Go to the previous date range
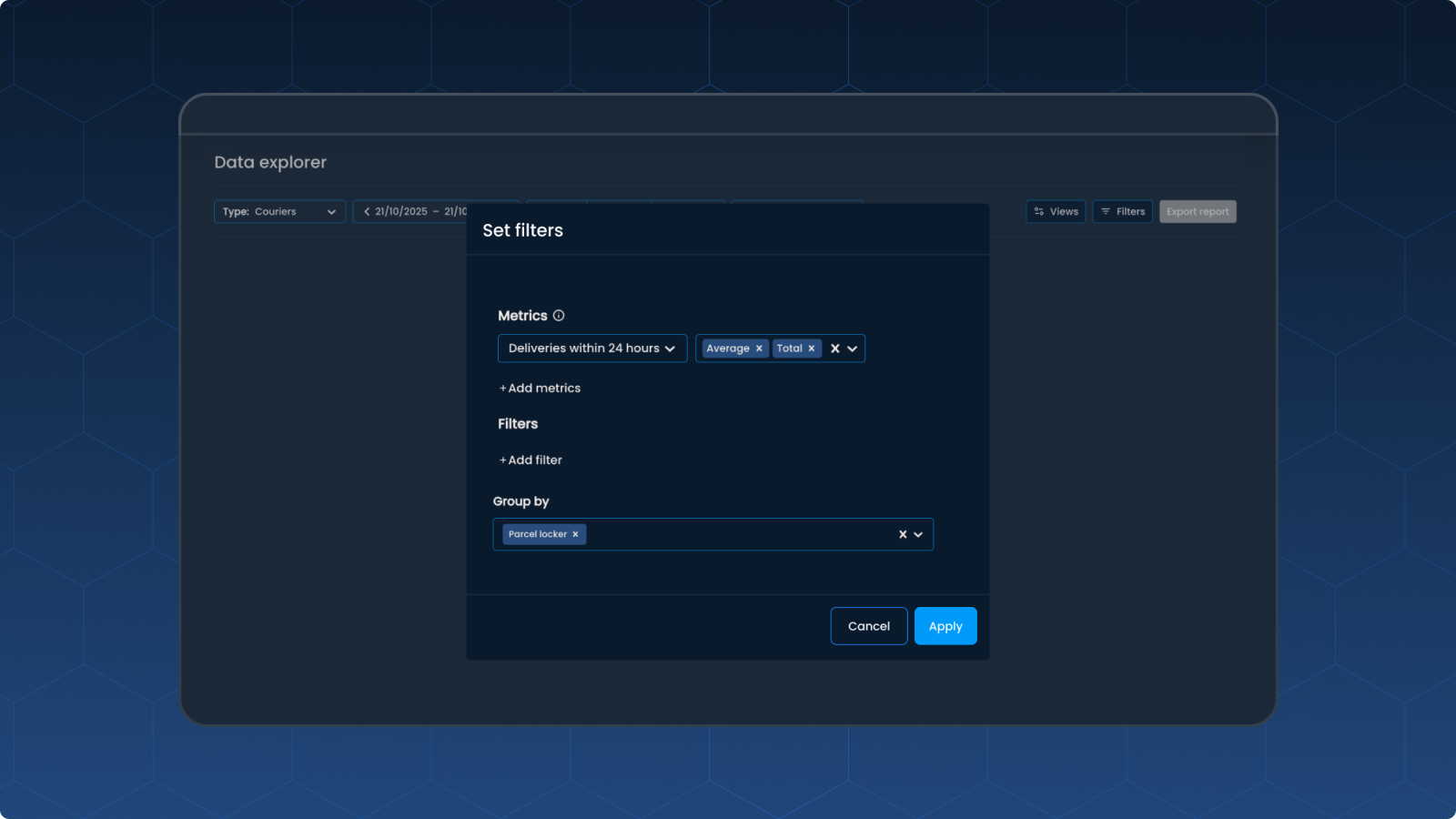1456x819 pixels. click(x=367, y=211)
